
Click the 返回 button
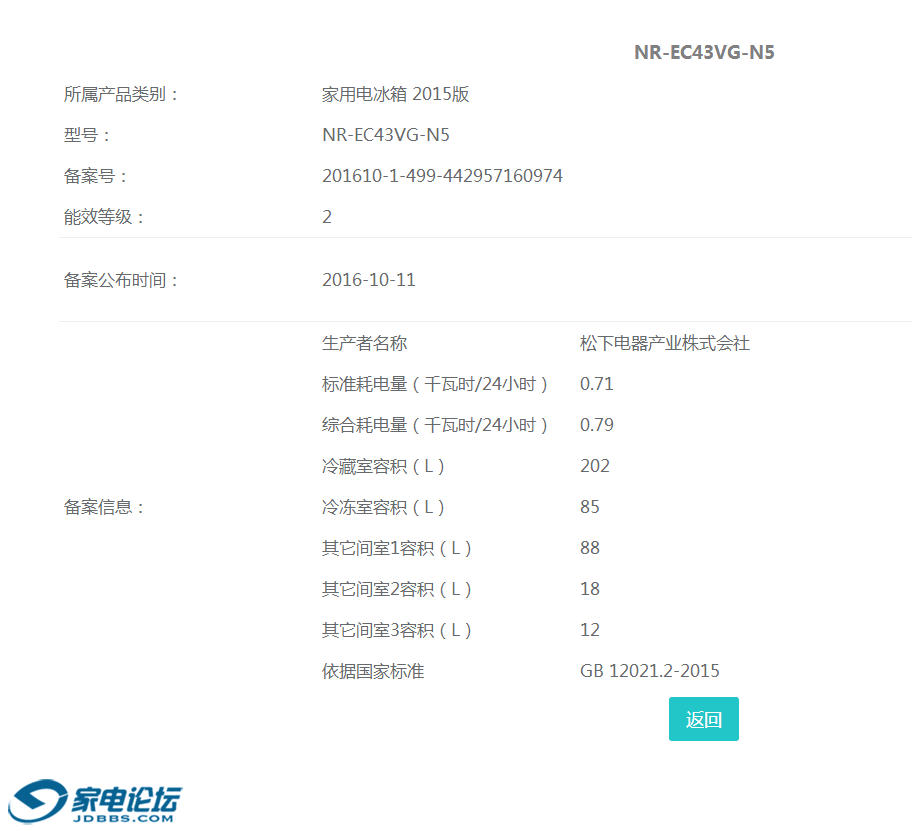pos(703,719)
